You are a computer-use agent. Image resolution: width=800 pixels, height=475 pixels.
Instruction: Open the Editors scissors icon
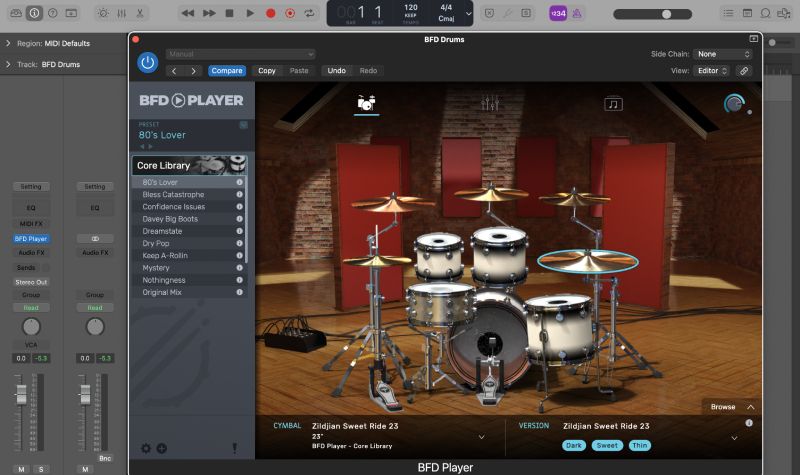(139, 13)
